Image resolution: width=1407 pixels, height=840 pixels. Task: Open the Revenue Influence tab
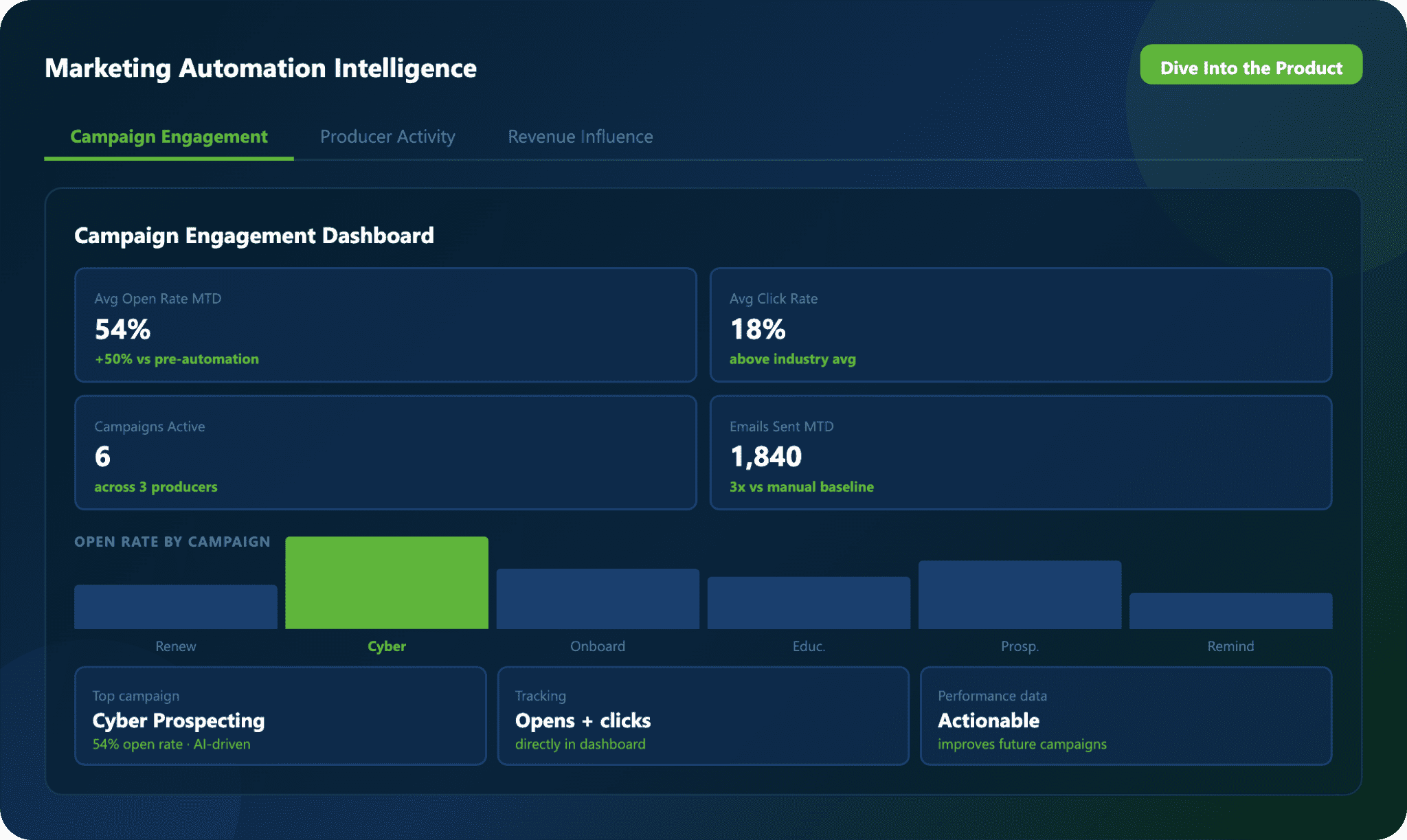tap(580, 137)
